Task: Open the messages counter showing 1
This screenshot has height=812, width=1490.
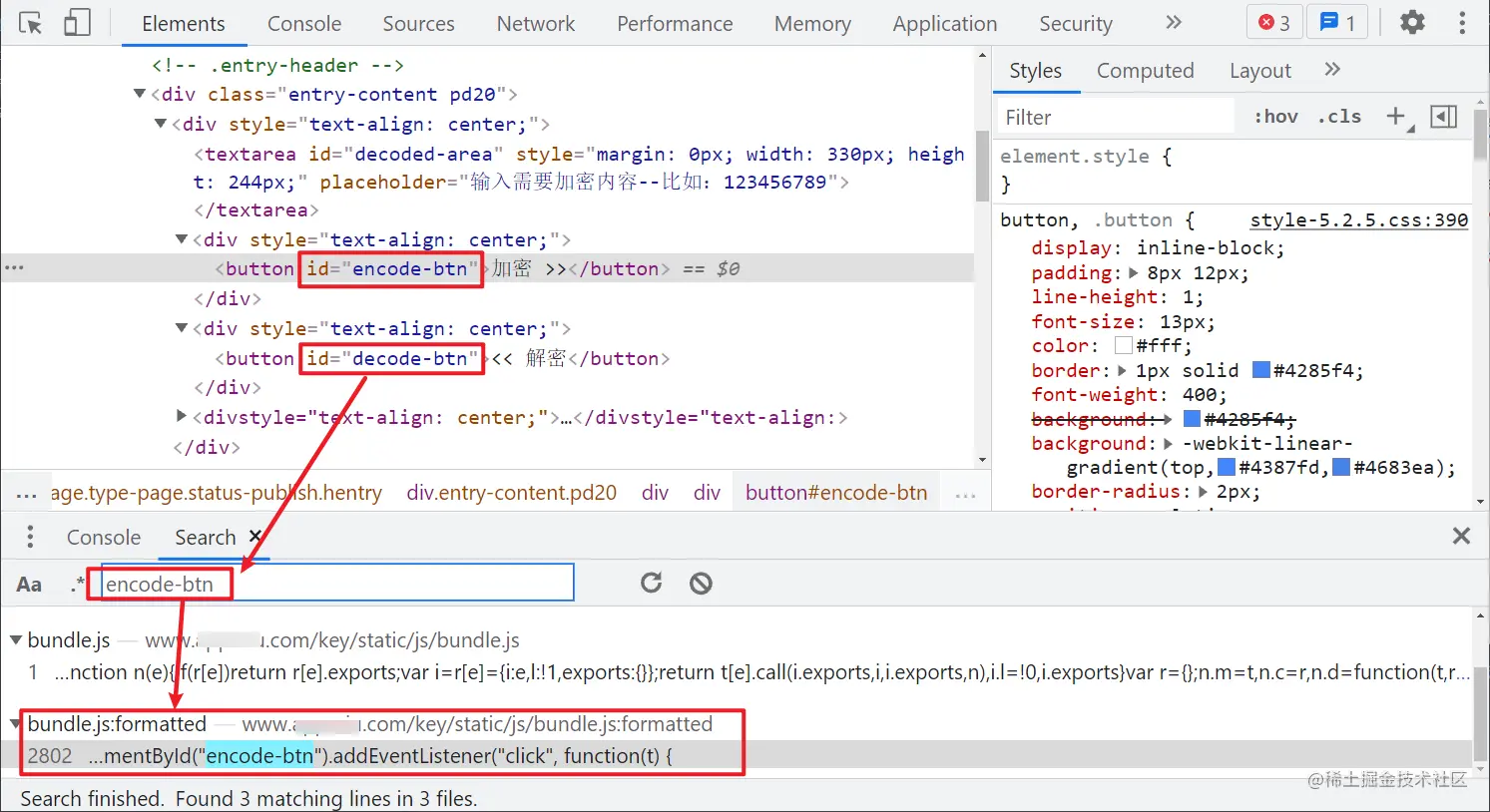Action: click(1337, 22)
